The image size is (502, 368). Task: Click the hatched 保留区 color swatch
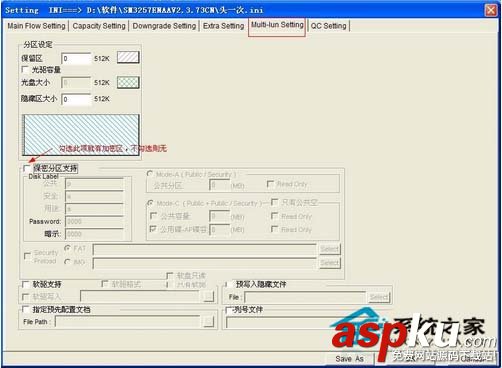(128, 57)
